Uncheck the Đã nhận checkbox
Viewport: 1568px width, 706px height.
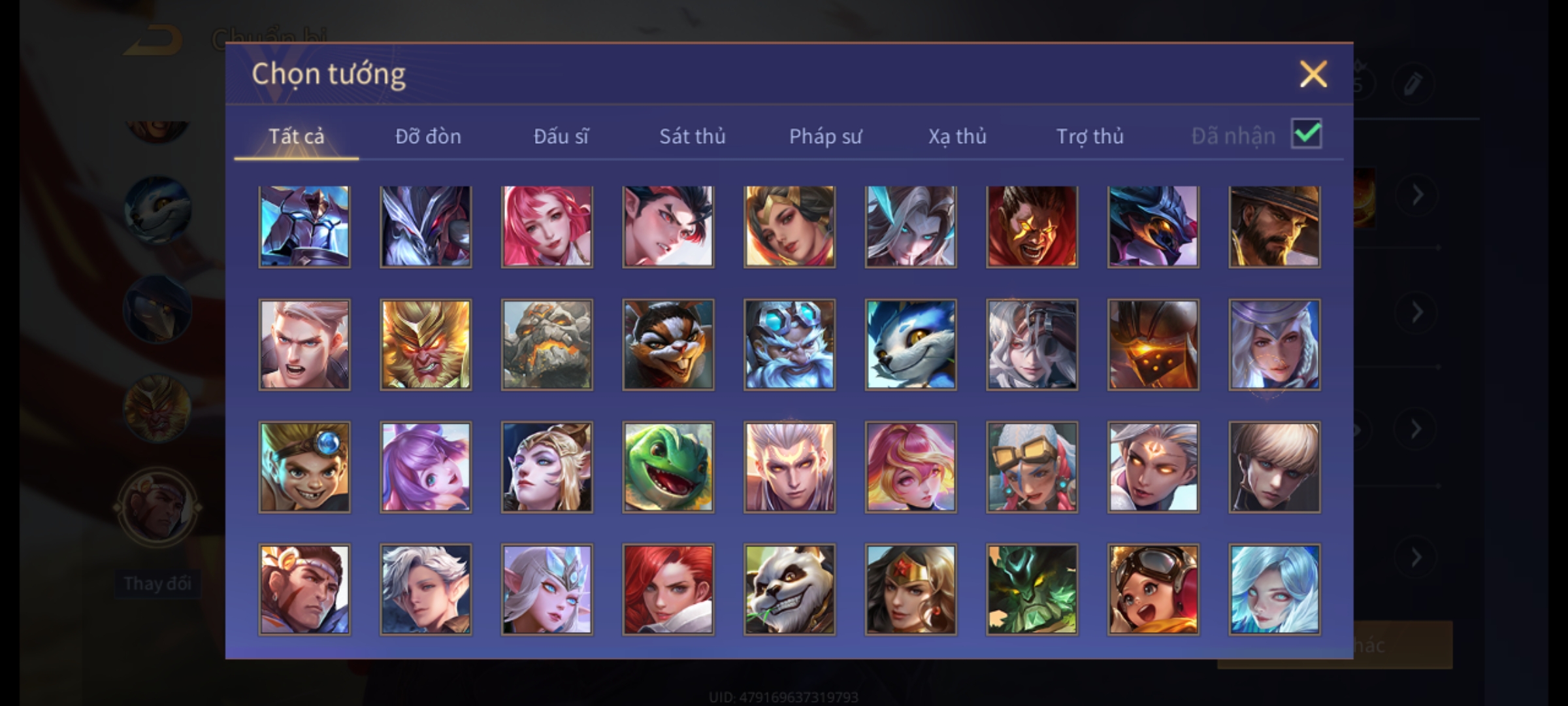point(1306,134)
